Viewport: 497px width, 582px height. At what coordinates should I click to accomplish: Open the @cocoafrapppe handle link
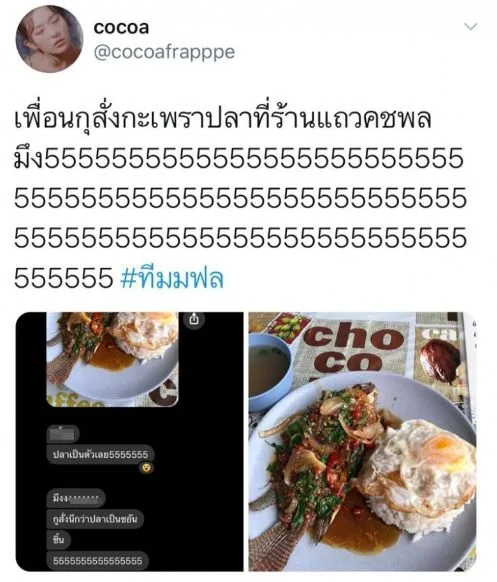(x=164, y=52)
